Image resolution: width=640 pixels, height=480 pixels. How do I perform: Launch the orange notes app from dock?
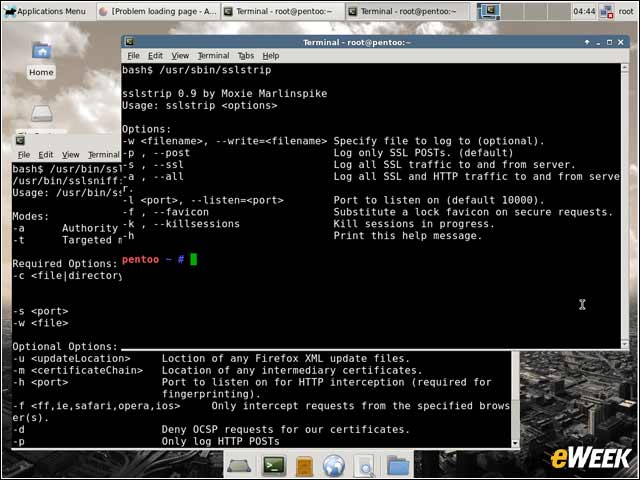coord(304,466)
